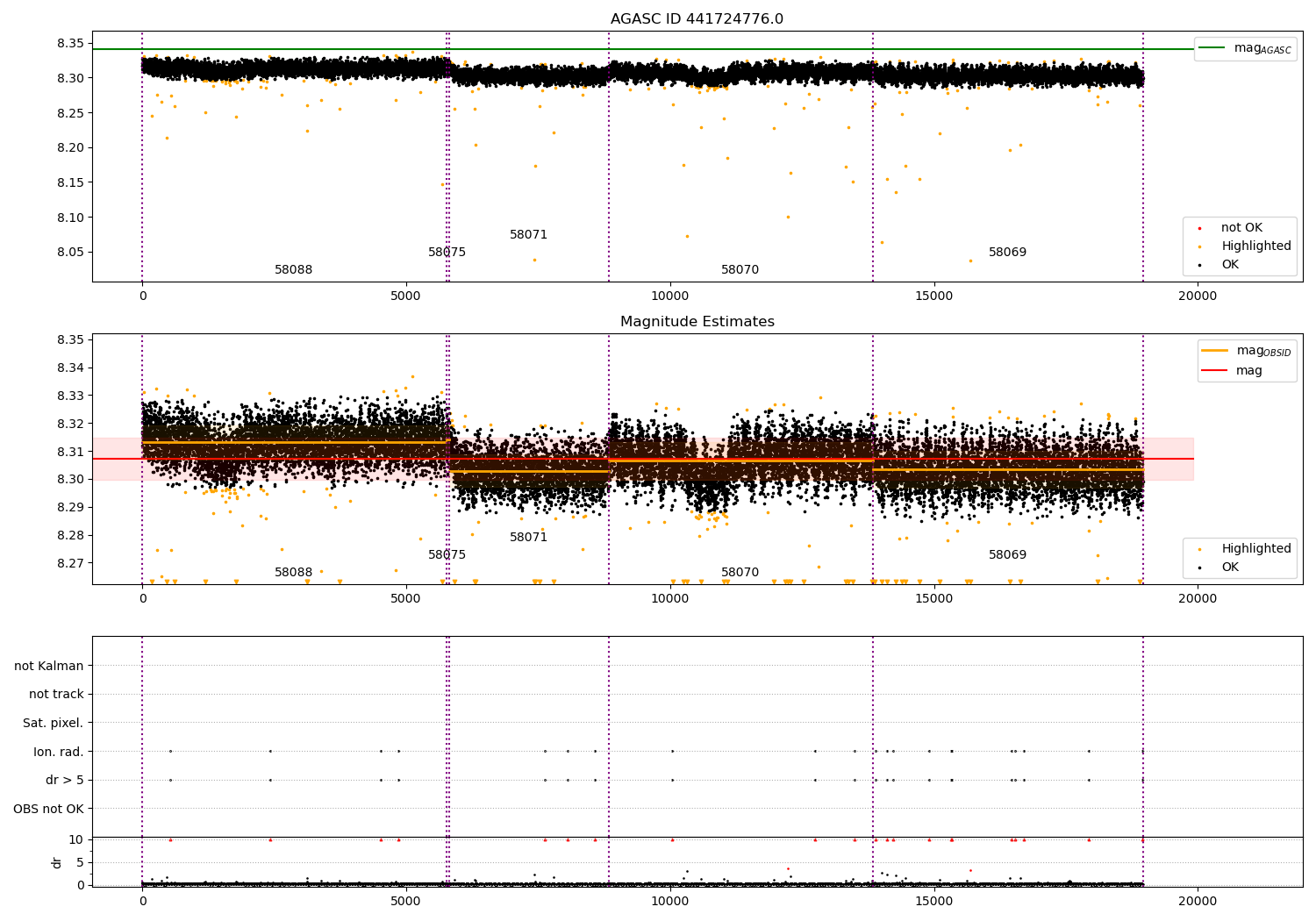Click the "OBS not OK" axis label
1316x921 pixels.
click(x=48, y=809)
